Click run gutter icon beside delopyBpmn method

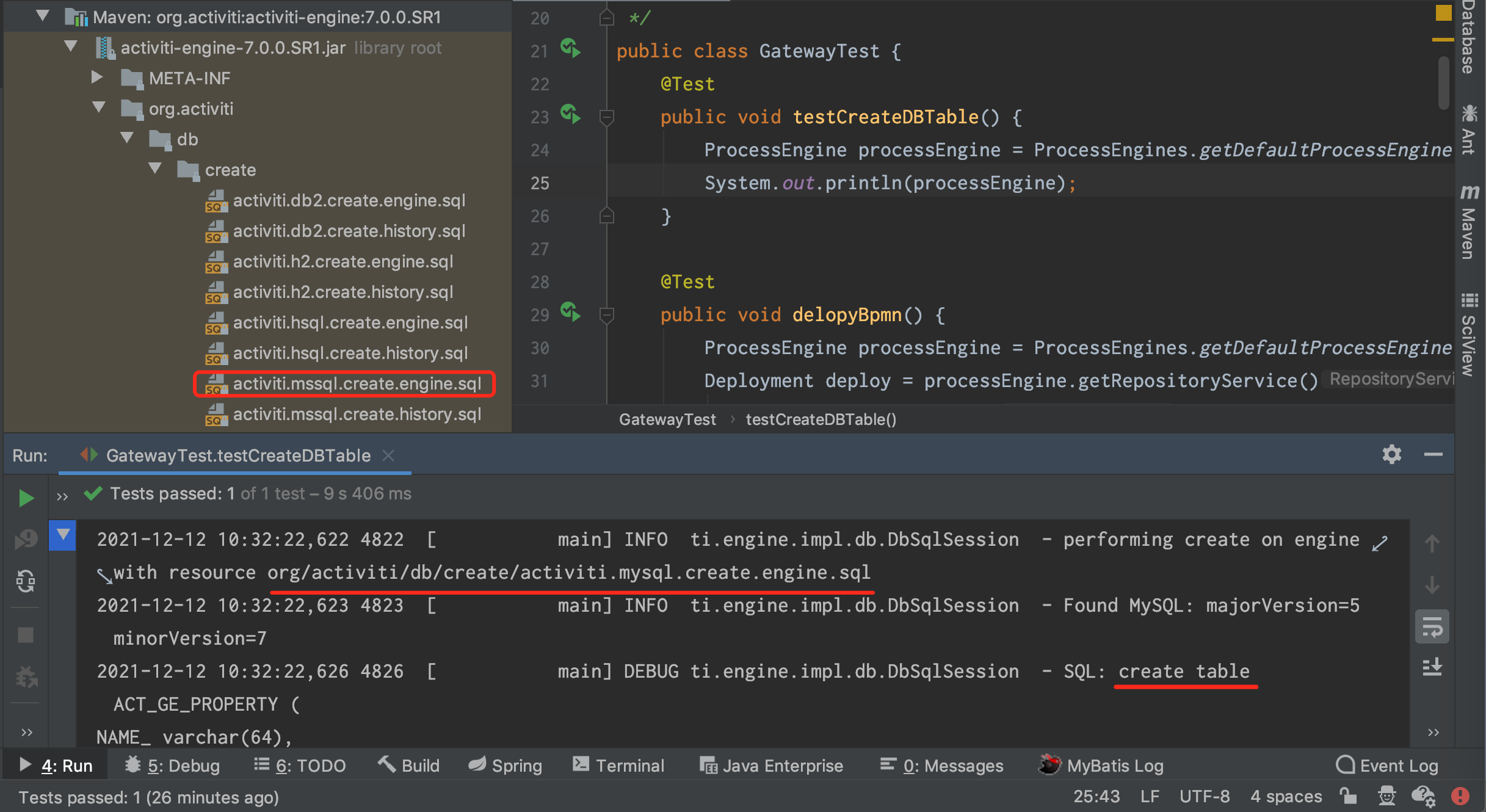pos(570,313)
